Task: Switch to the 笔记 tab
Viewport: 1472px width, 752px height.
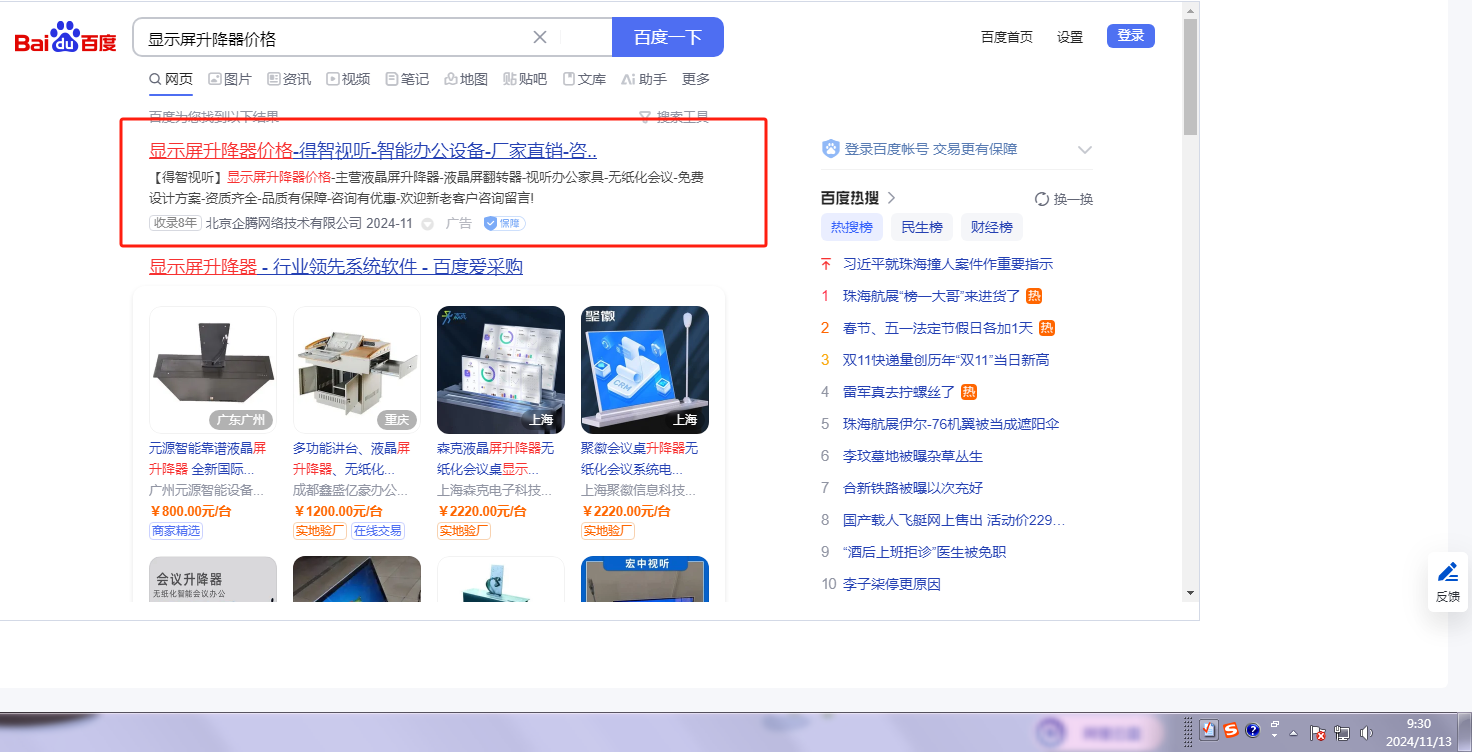Action: click(x=407, y=79)
